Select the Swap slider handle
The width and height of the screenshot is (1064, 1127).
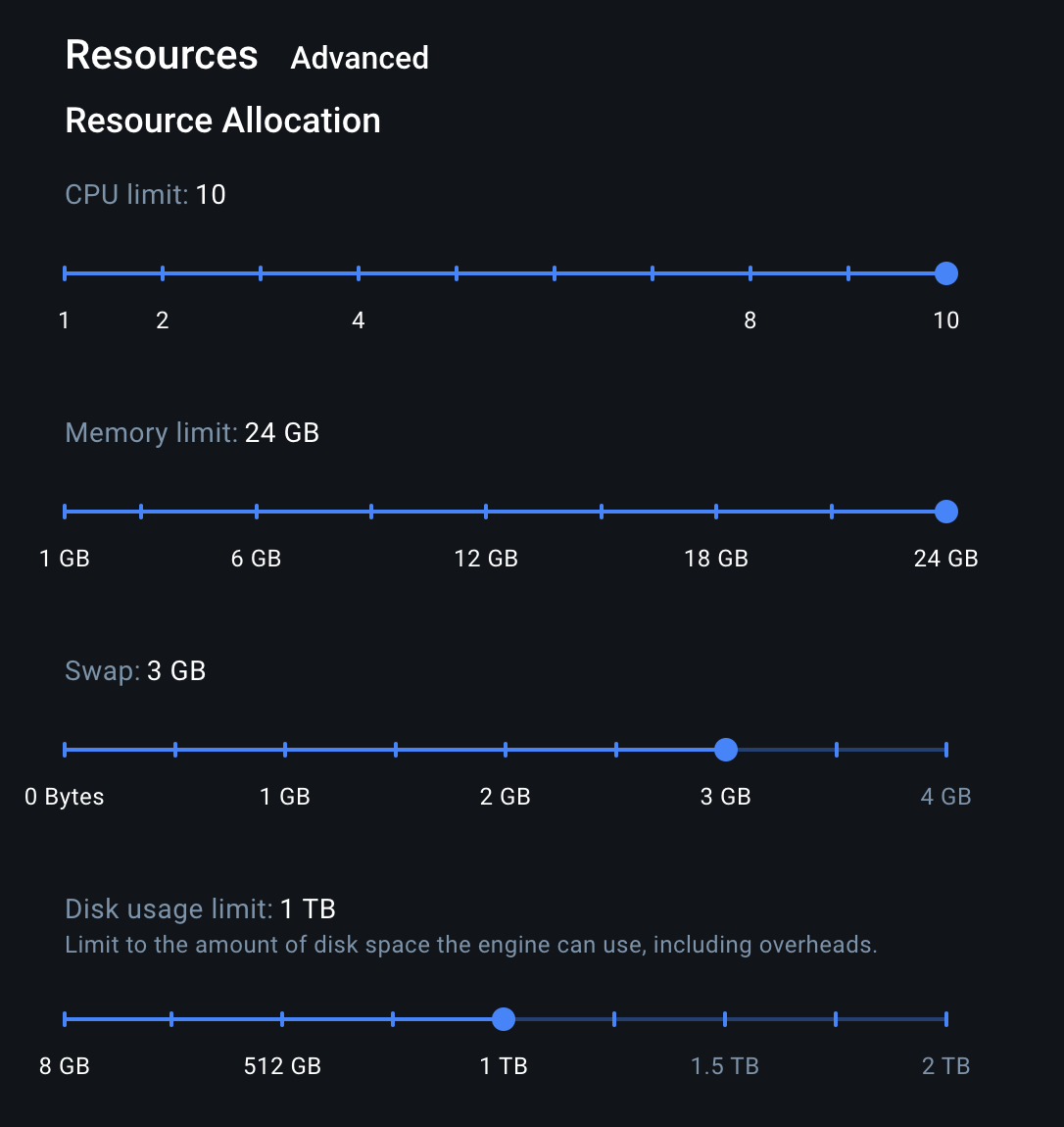pos(725,750)
